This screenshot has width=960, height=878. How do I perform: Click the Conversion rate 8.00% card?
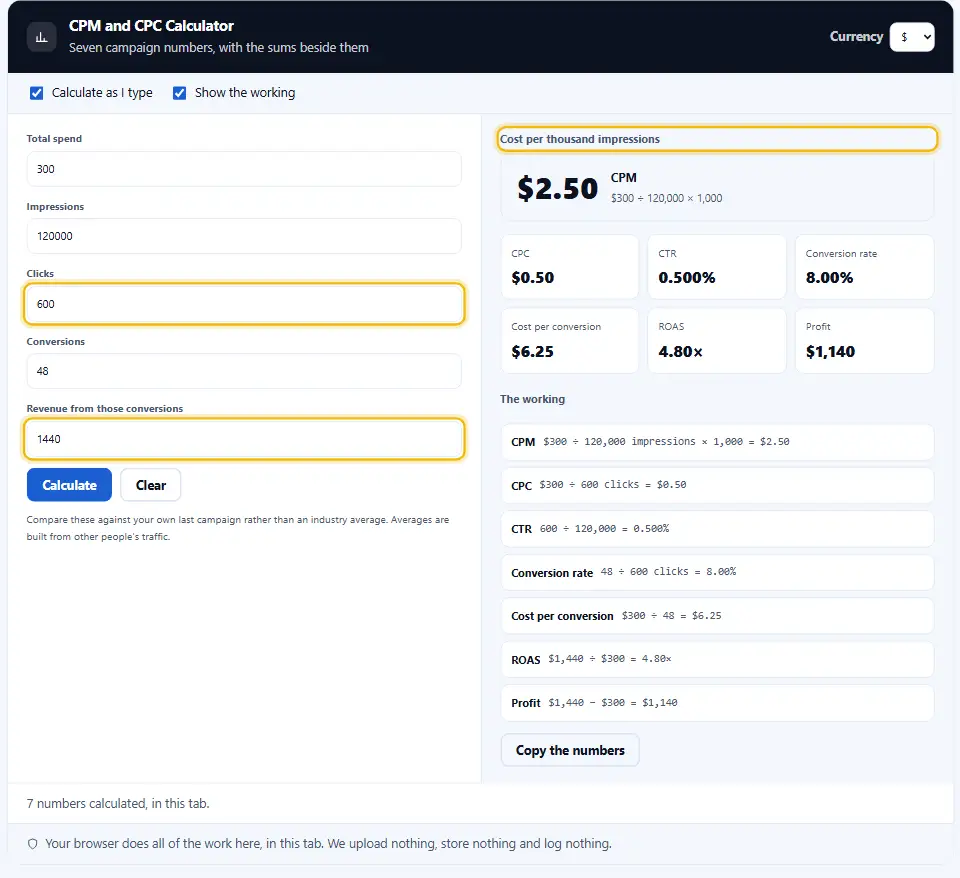(864, 267)
